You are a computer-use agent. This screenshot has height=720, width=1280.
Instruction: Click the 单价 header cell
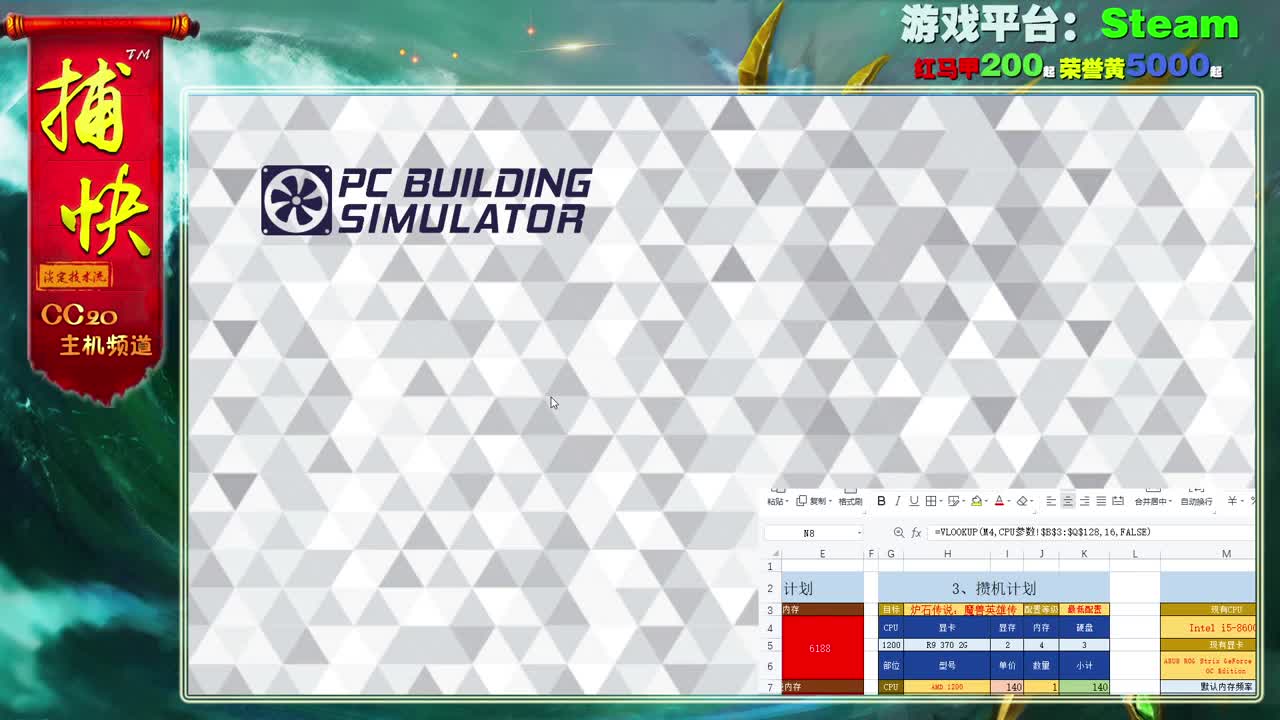pos(1007,666)
